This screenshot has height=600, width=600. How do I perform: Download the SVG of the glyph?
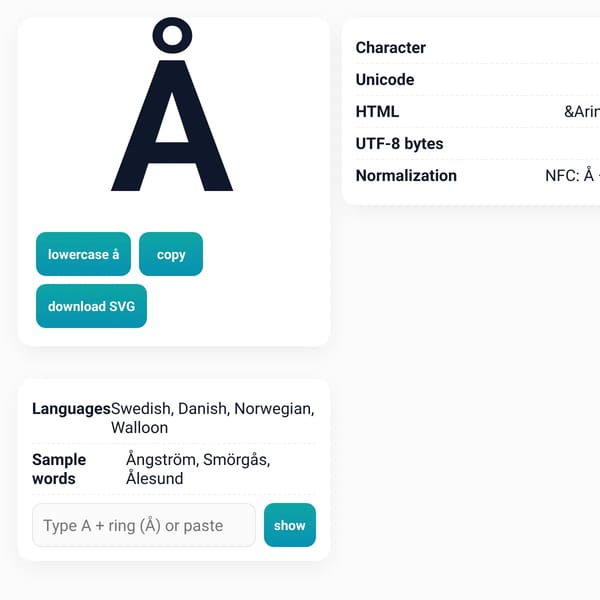click(91, 306)
